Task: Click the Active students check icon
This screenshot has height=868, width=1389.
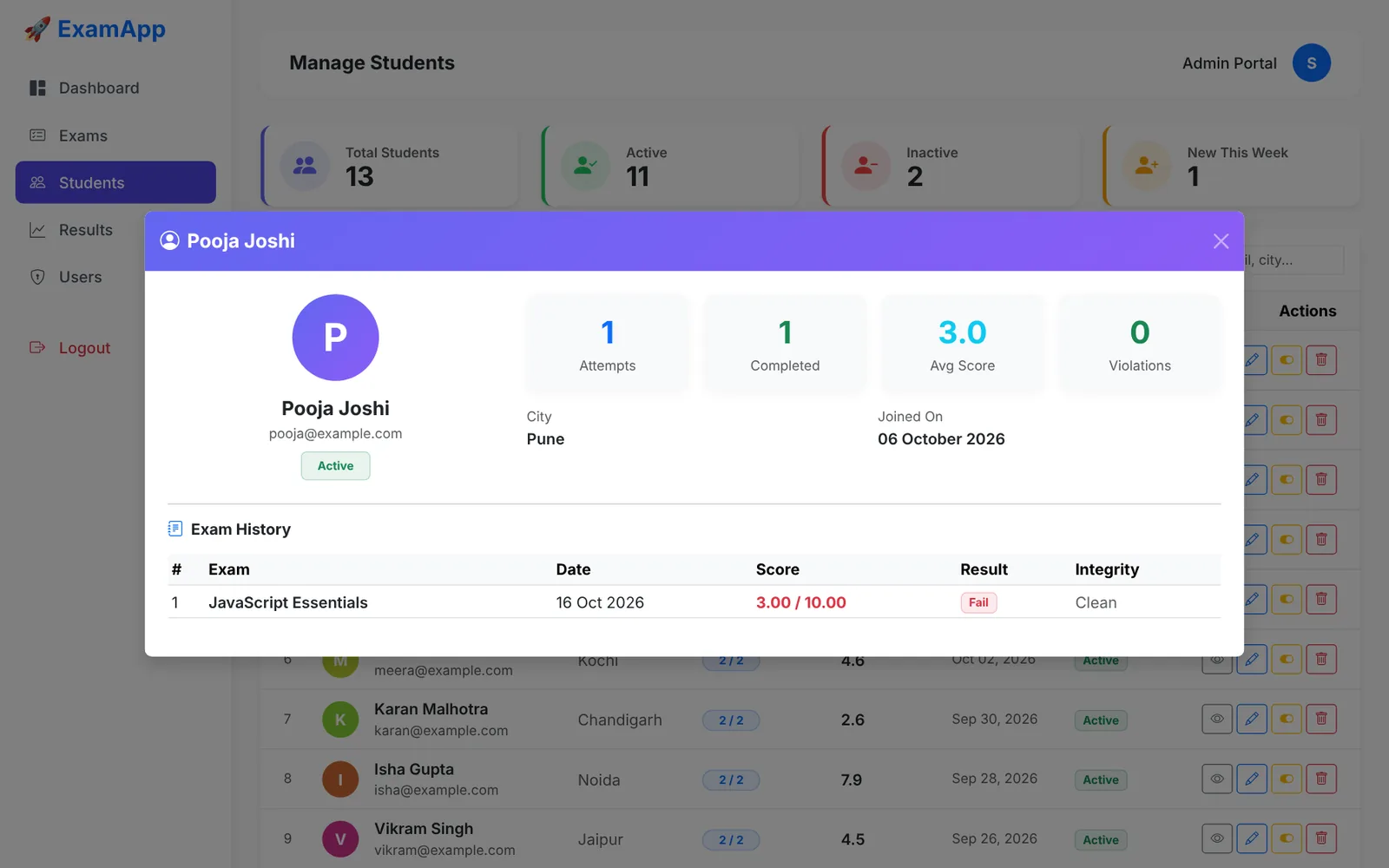Action: tap(585, 166)
